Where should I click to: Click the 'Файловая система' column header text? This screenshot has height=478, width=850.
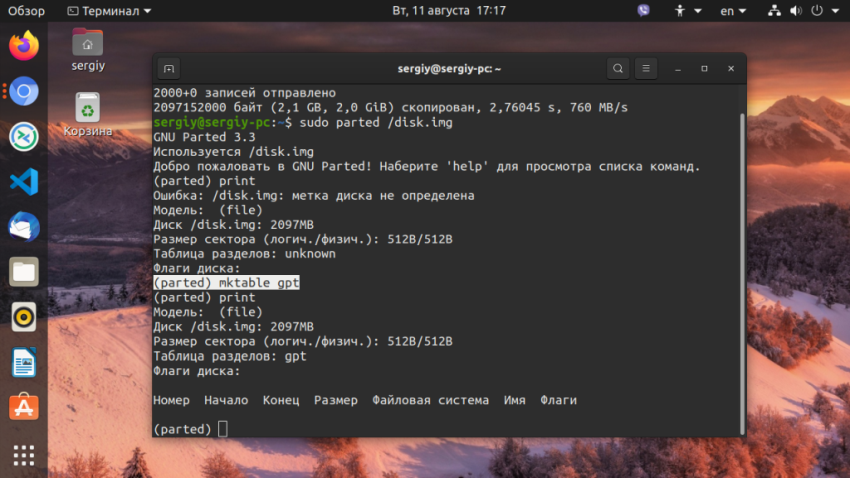[x=430, y=400]
